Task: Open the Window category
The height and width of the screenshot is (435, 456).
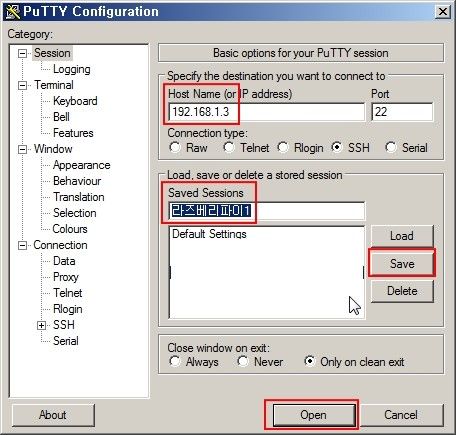Action: pos(53,149)
